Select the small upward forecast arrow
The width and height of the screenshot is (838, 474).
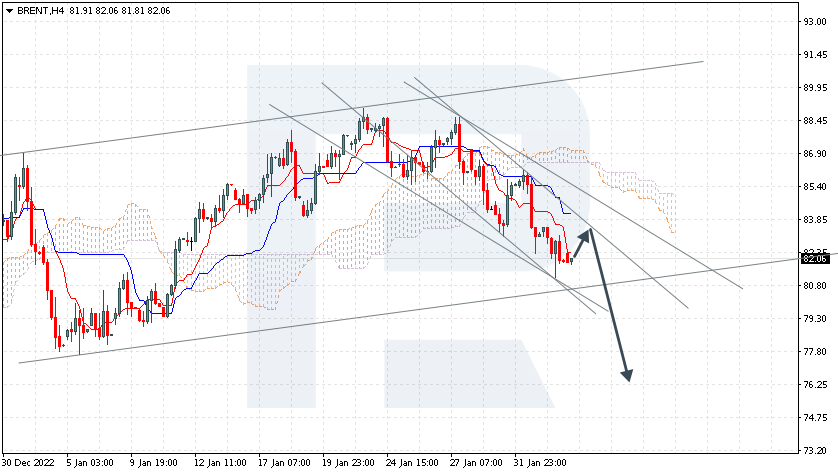point(580,248)
